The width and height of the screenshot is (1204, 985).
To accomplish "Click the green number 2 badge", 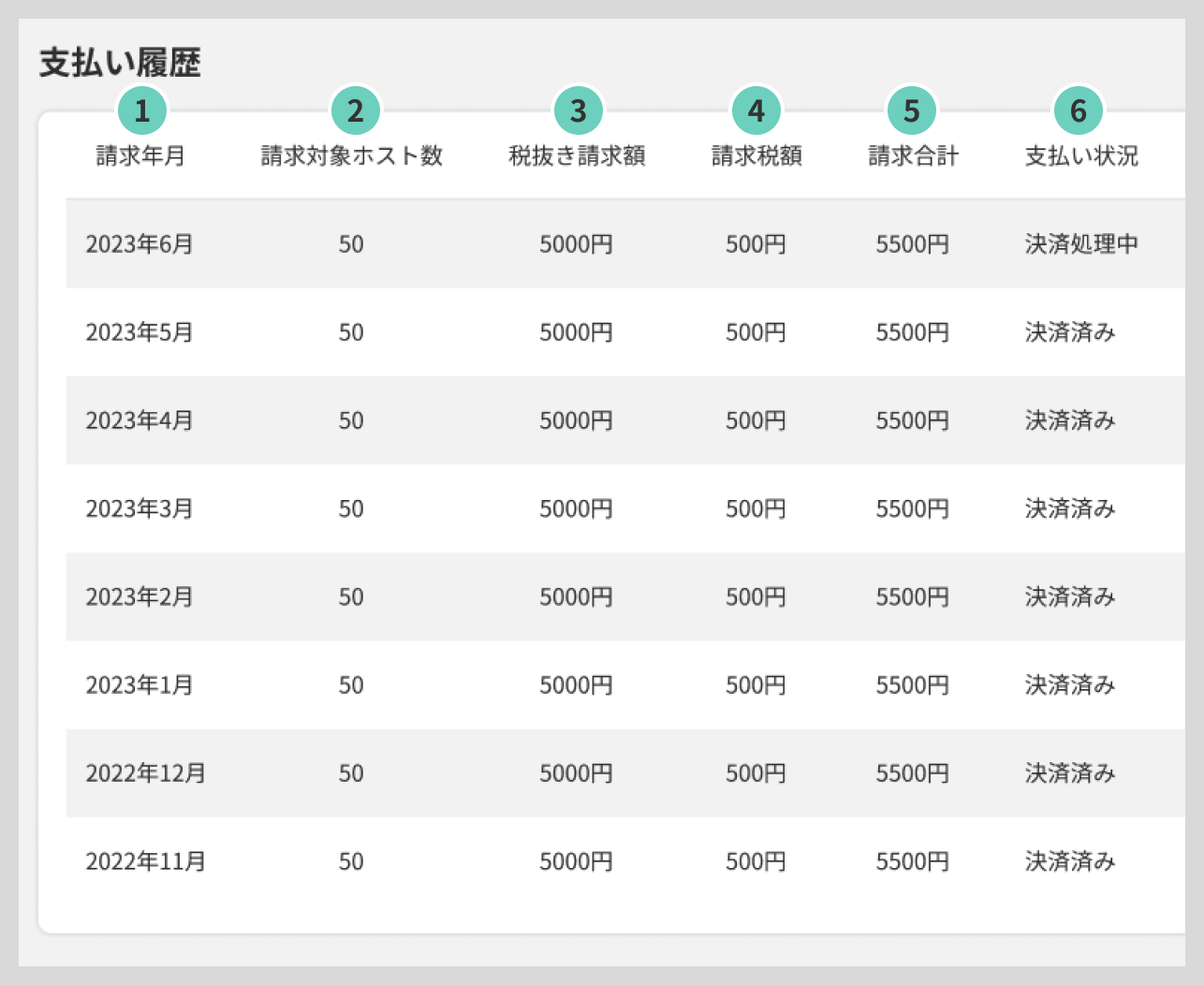I will pos(355,111).
